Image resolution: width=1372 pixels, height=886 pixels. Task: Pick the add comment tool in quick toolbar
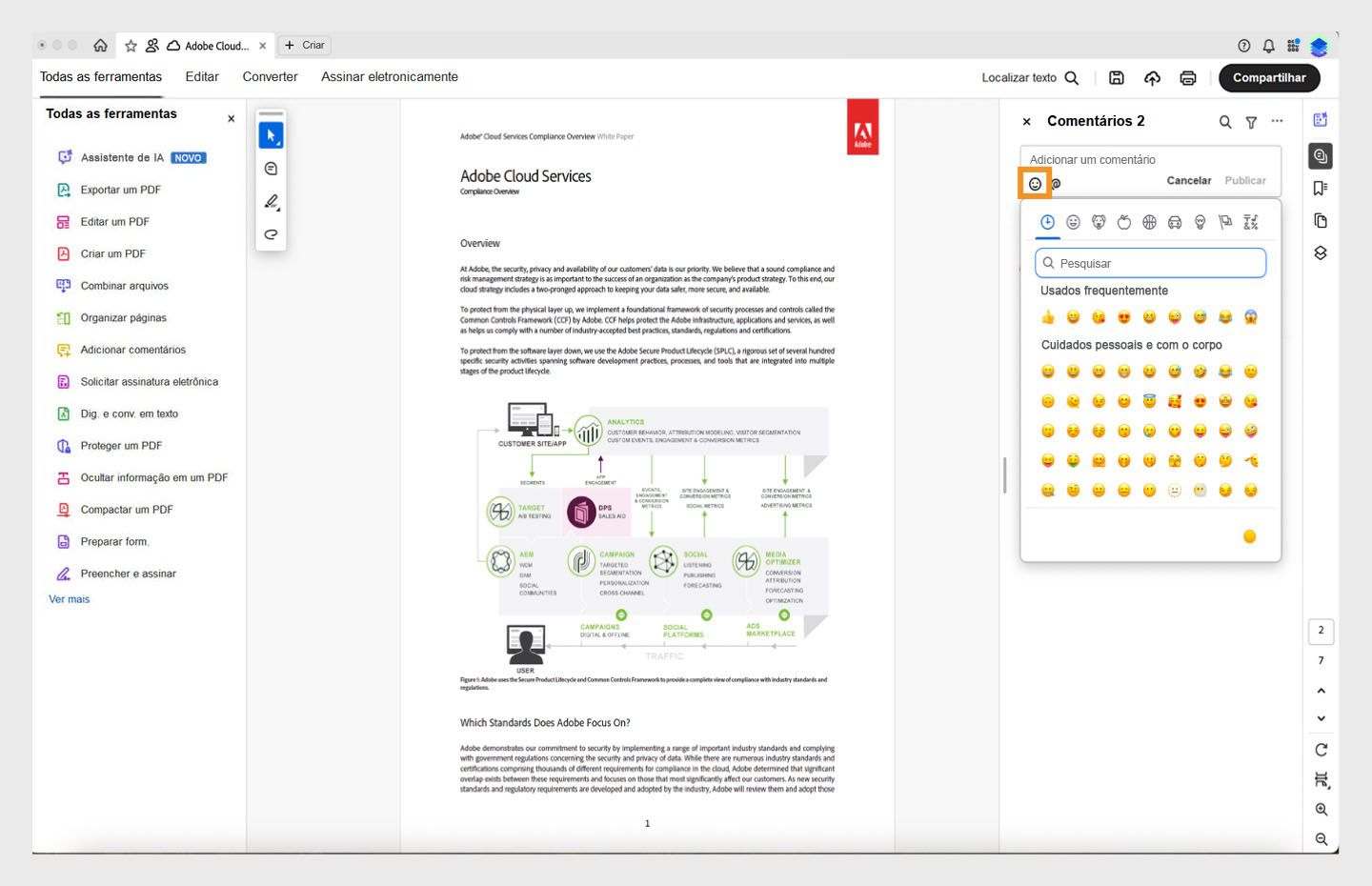coord(271,169)
